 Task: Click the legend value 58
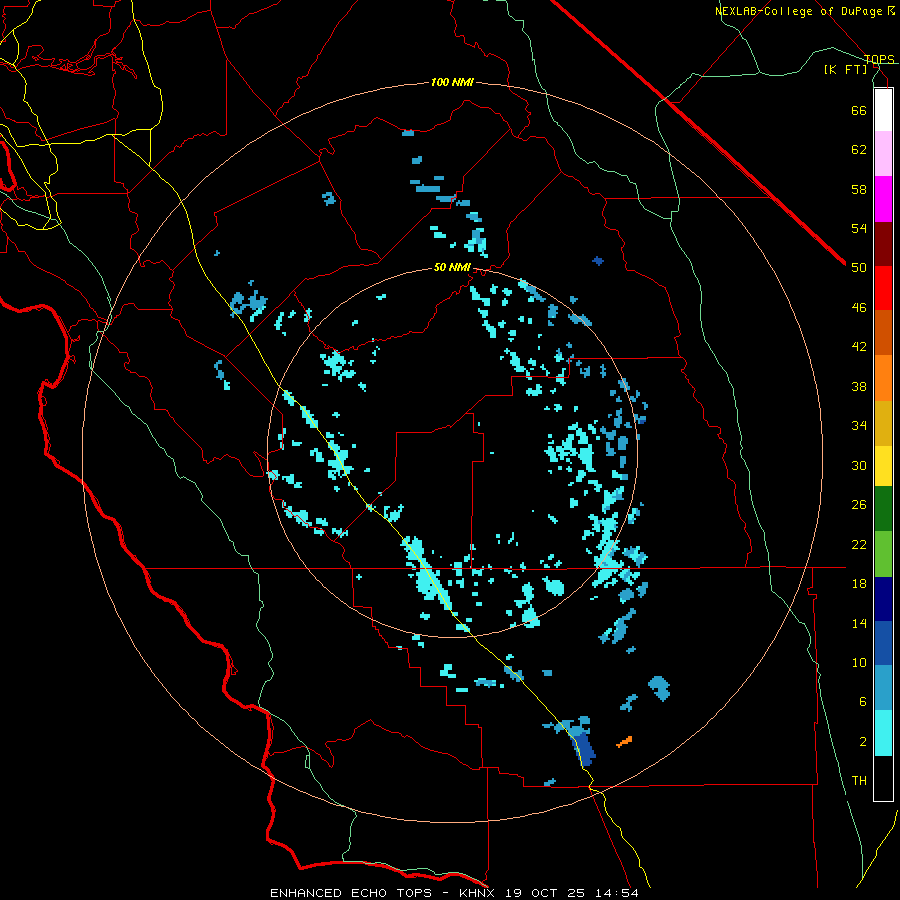[x=859, y=189]
